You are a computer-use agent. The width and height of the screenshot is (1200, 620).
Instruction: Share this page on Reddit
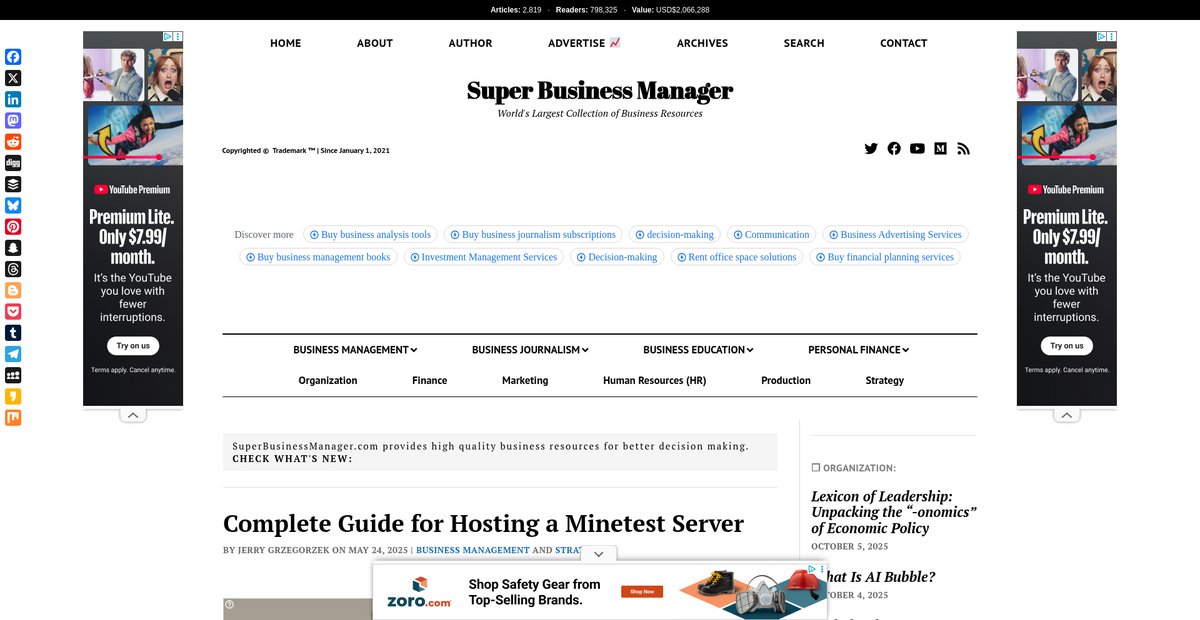[x=13, y=142]
